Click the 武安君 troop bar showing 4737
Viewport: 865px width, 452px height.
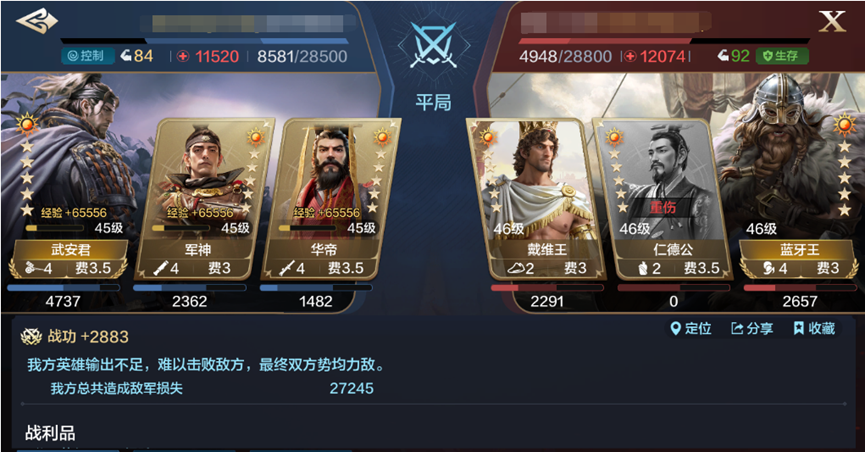coord(63,288)
